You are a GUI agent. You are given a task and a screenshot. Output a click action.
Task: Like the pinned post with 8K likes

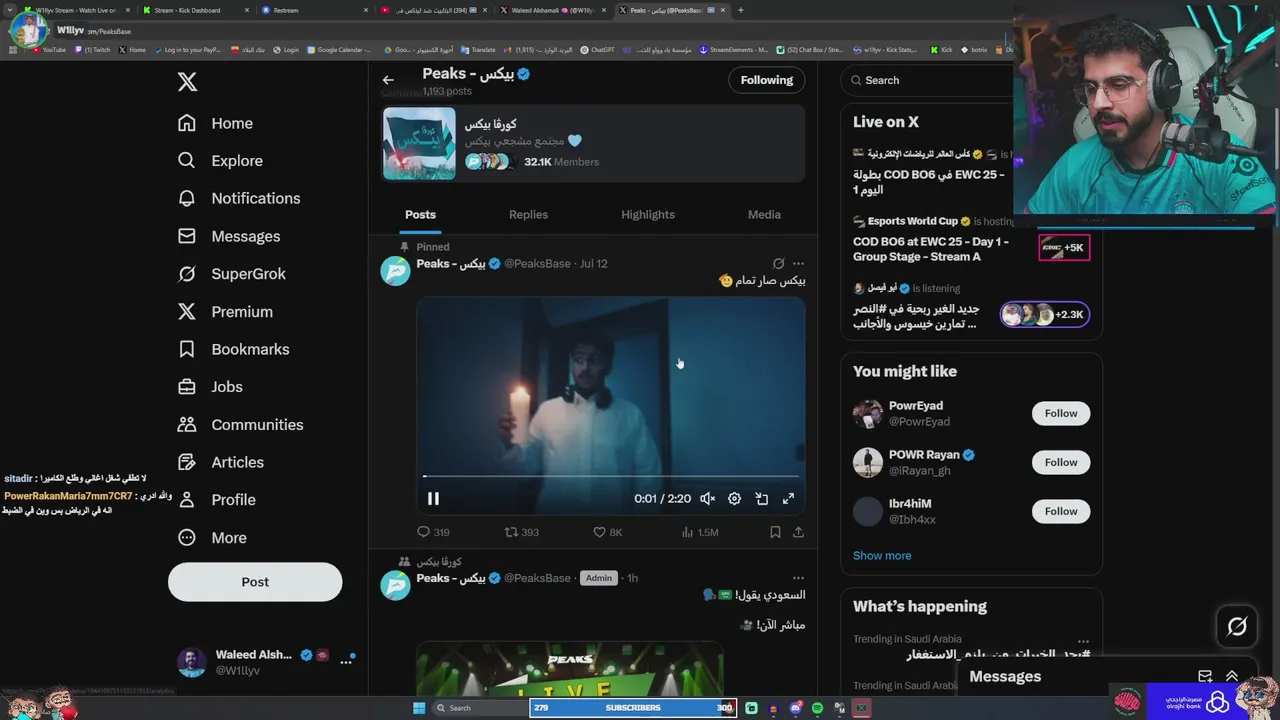tap(607, 532)
